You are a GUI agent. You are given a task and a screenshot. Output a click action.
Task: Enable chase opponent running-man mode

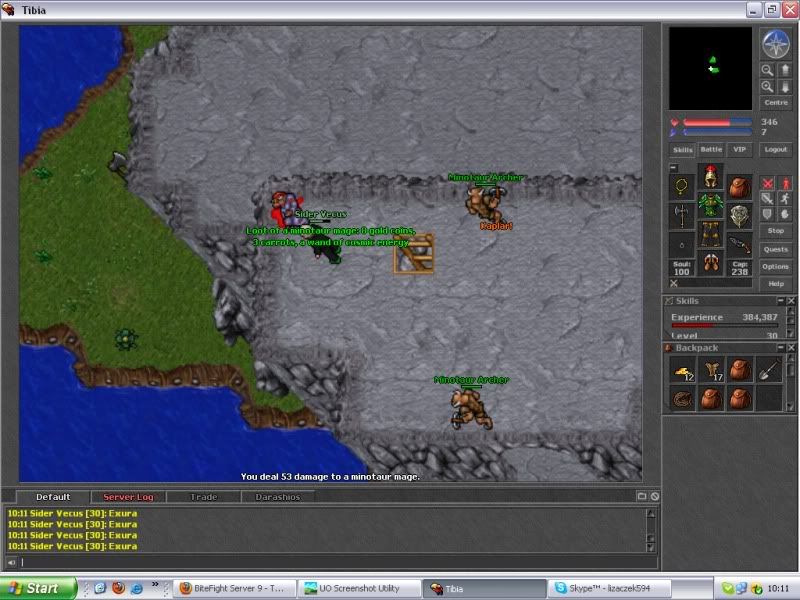pos(785,198)
